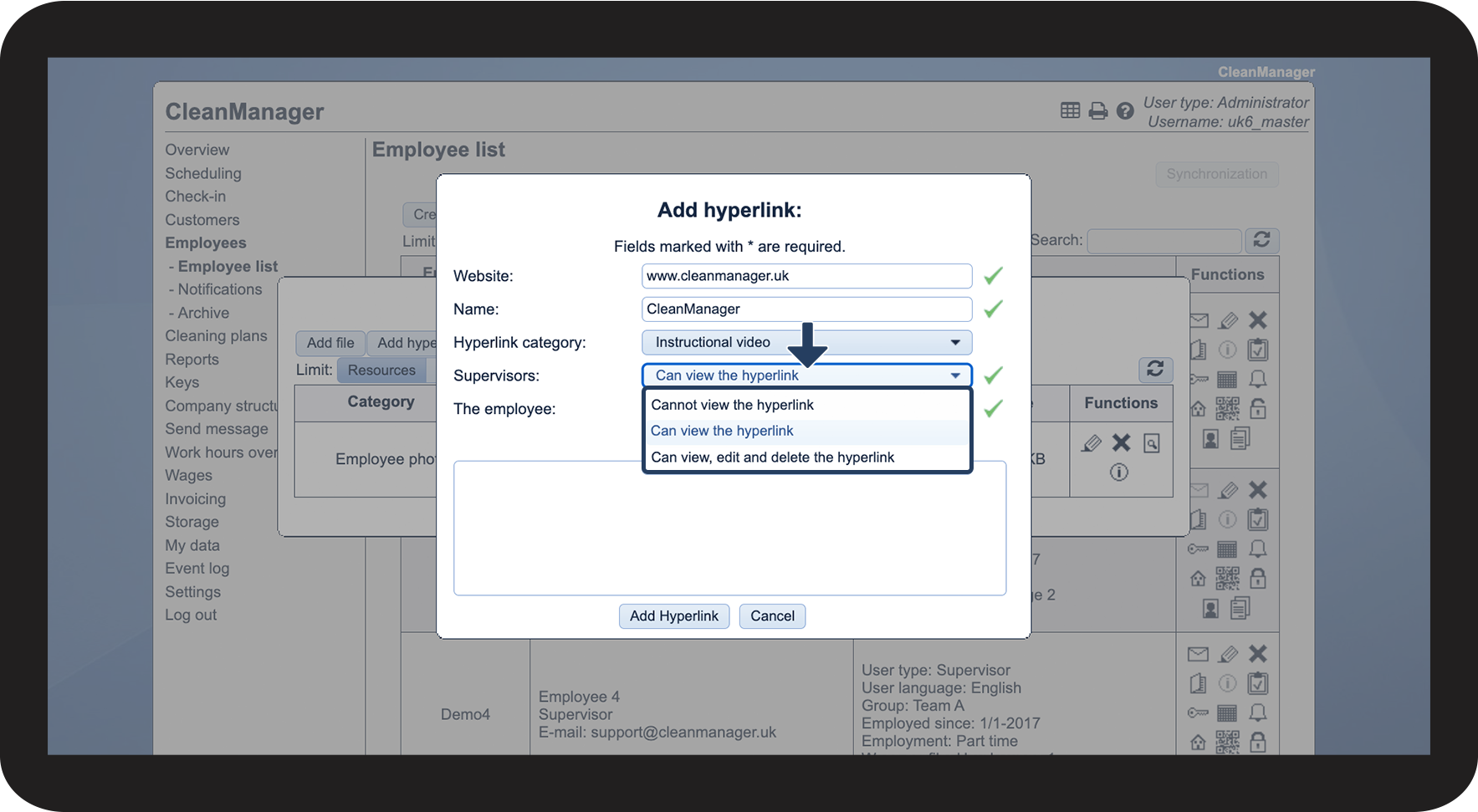Viewport: 1478px width, 812px height.
Task: Click the Category column header
Action: click(381, 401)
